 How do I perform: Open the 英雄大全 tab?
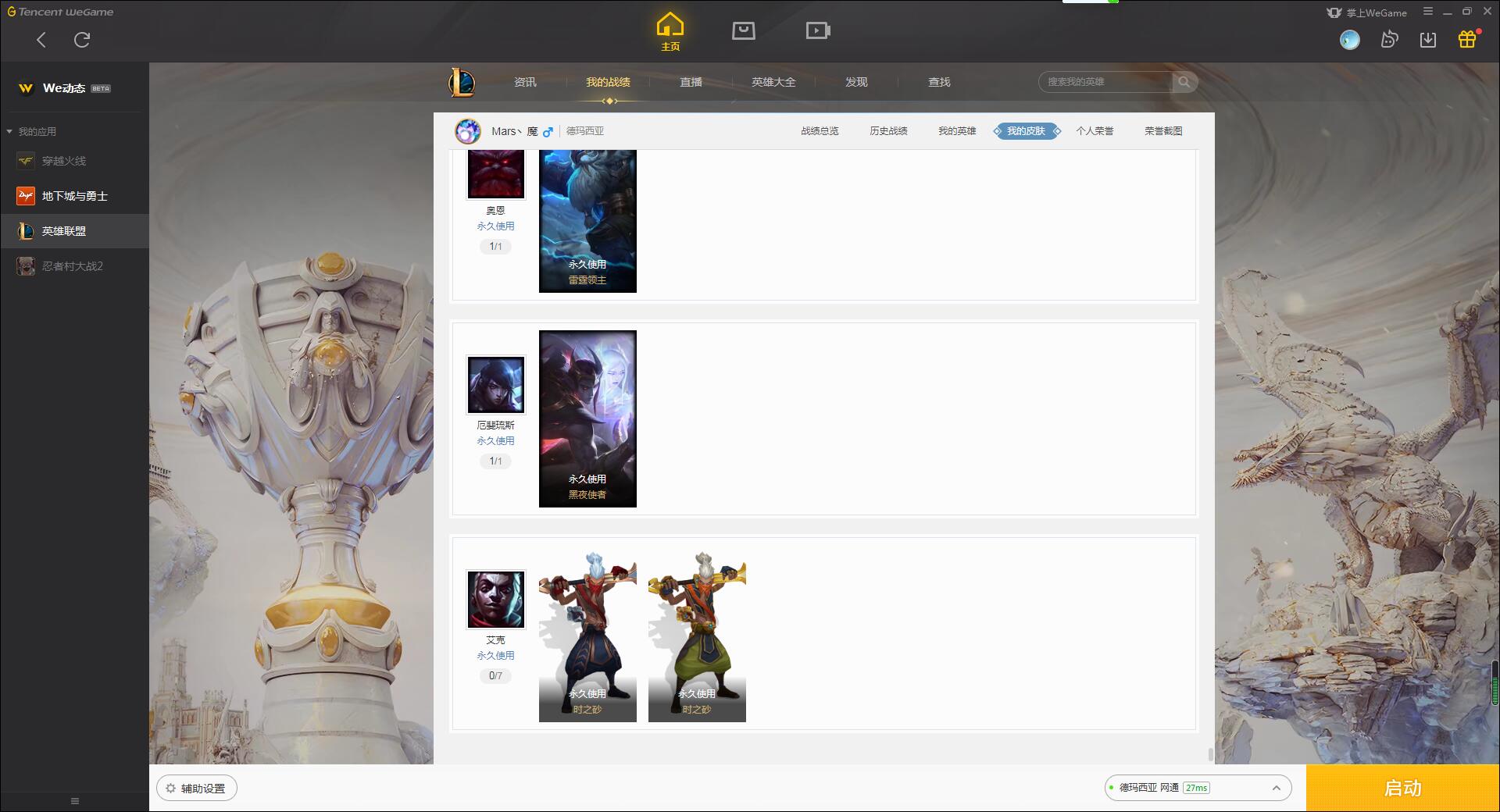(773, 82)
